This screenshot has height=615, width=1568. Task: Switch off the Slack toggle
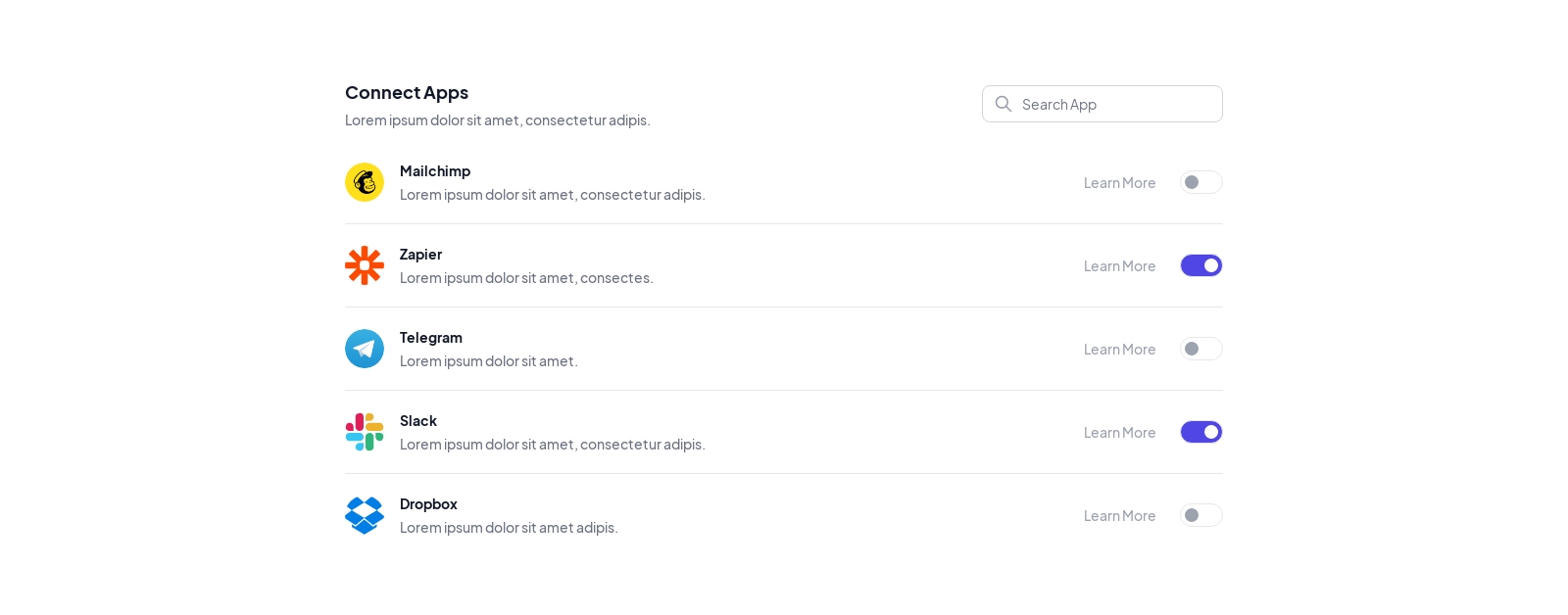tap(1201, 432)
